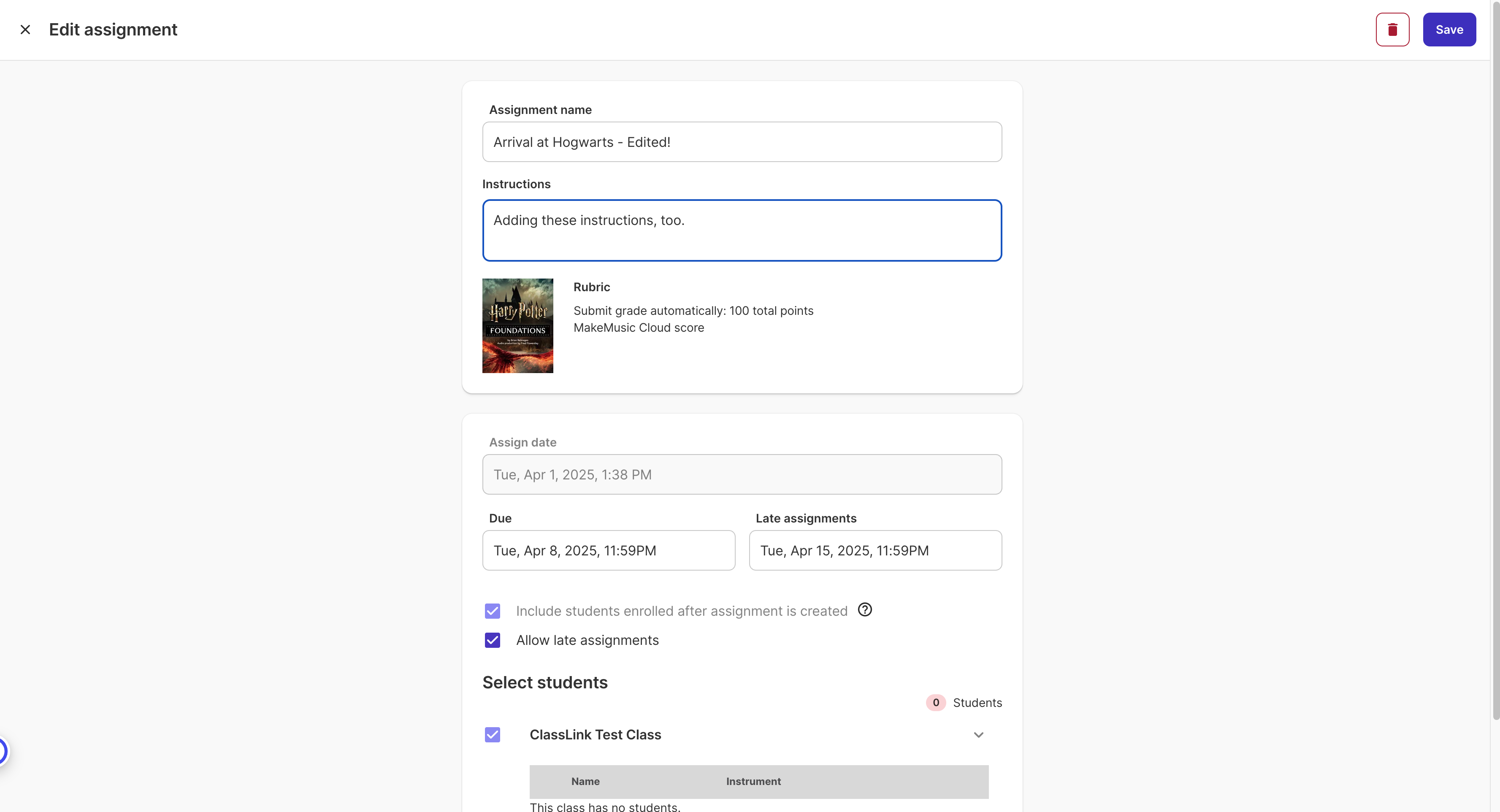Screen dimensions: 1500x812
Task: Uncheck Allow late assignments
Action: click(492, 640)
